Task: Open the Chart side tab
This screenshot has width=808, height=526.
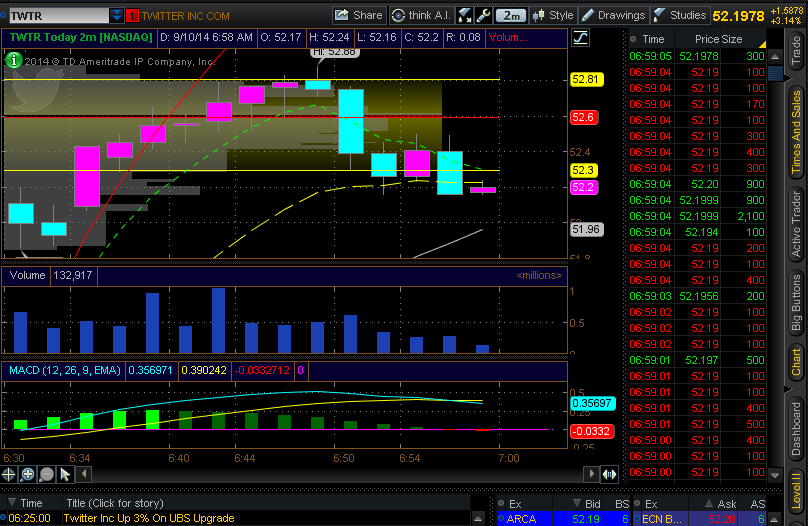Action: tap(796, 362)
